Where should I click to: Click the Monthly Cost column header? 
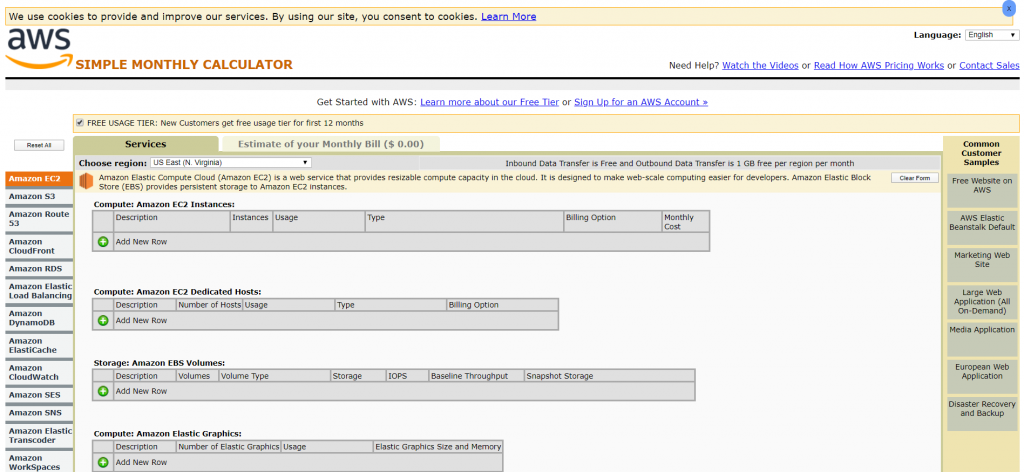tap(685, 222)
